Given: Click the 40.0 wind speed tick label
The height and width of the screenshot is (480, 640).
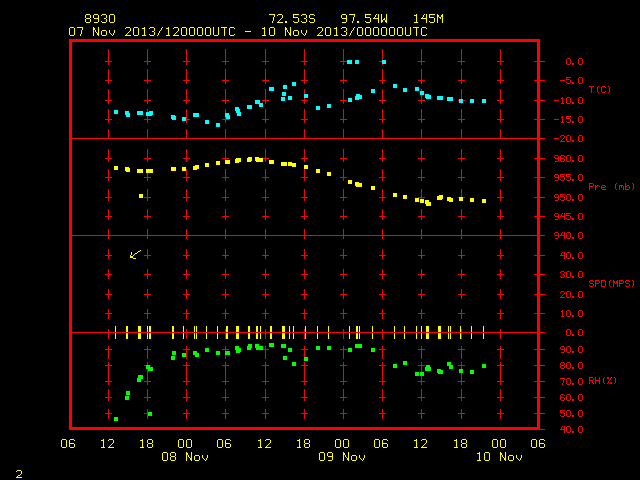Looking at the screenshot, I should pos(571,256).
